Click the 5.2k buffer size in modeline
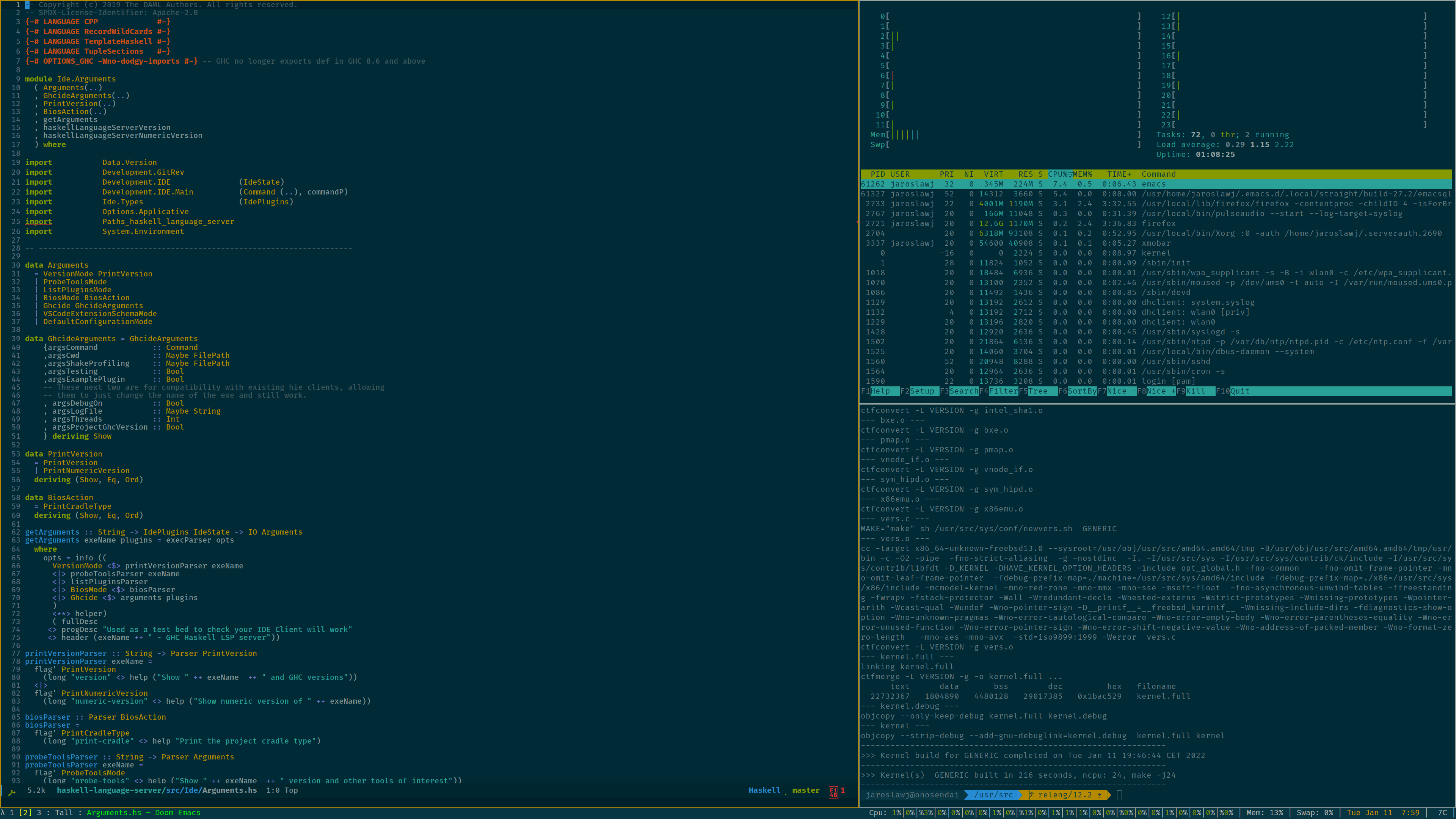This screenshot has height=819, width=1456. [36, 790]
